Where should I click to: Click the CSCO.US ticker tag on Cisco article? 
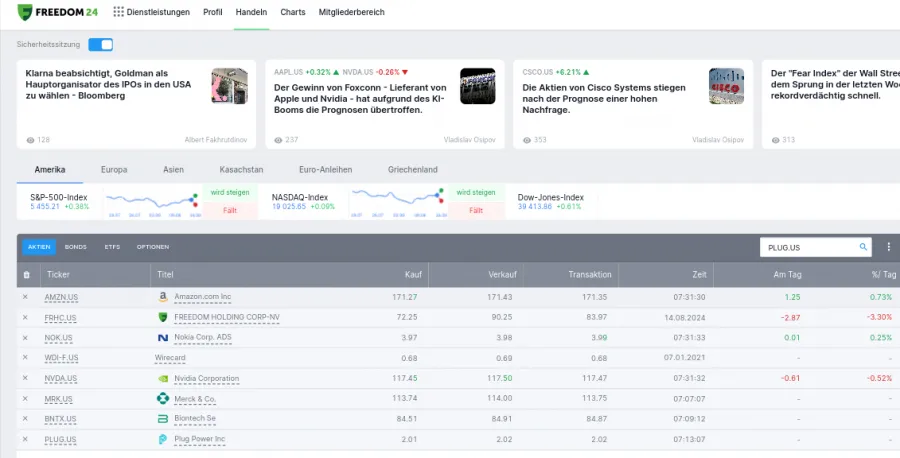click(538, 72)
